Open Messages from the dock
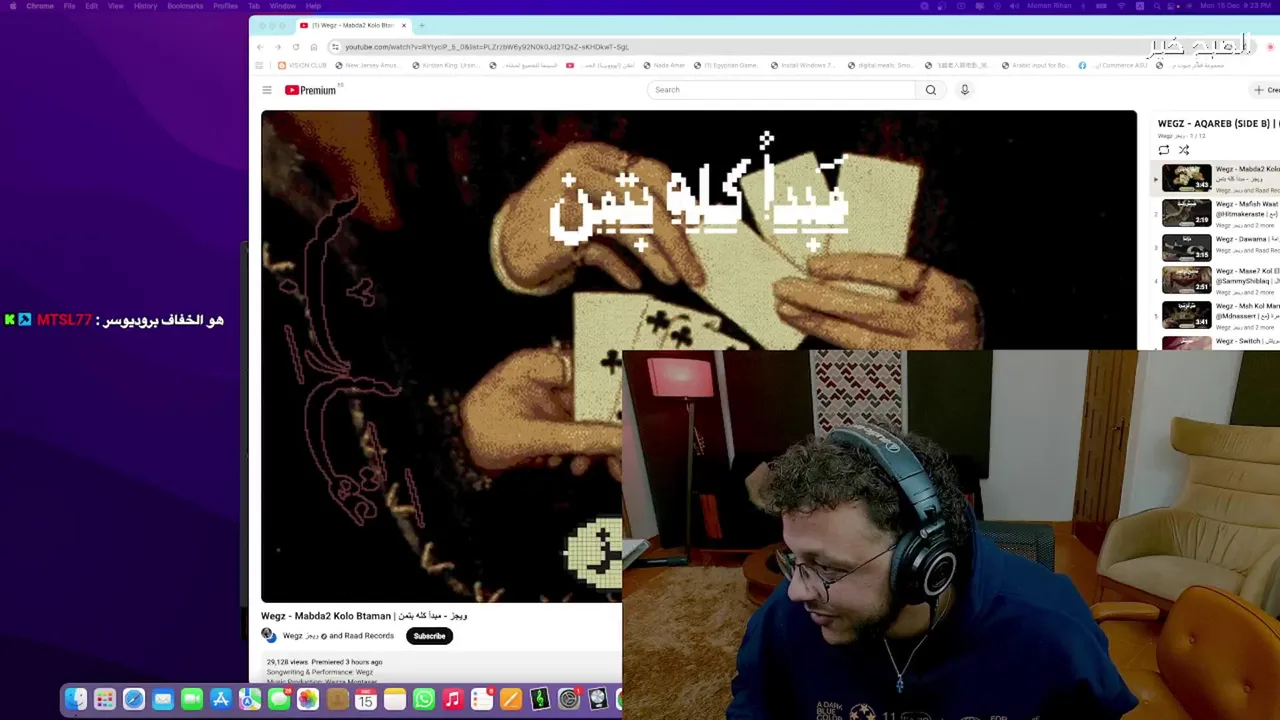Image resolution: width=1280 pixels, height=720 pixels. 279,699
